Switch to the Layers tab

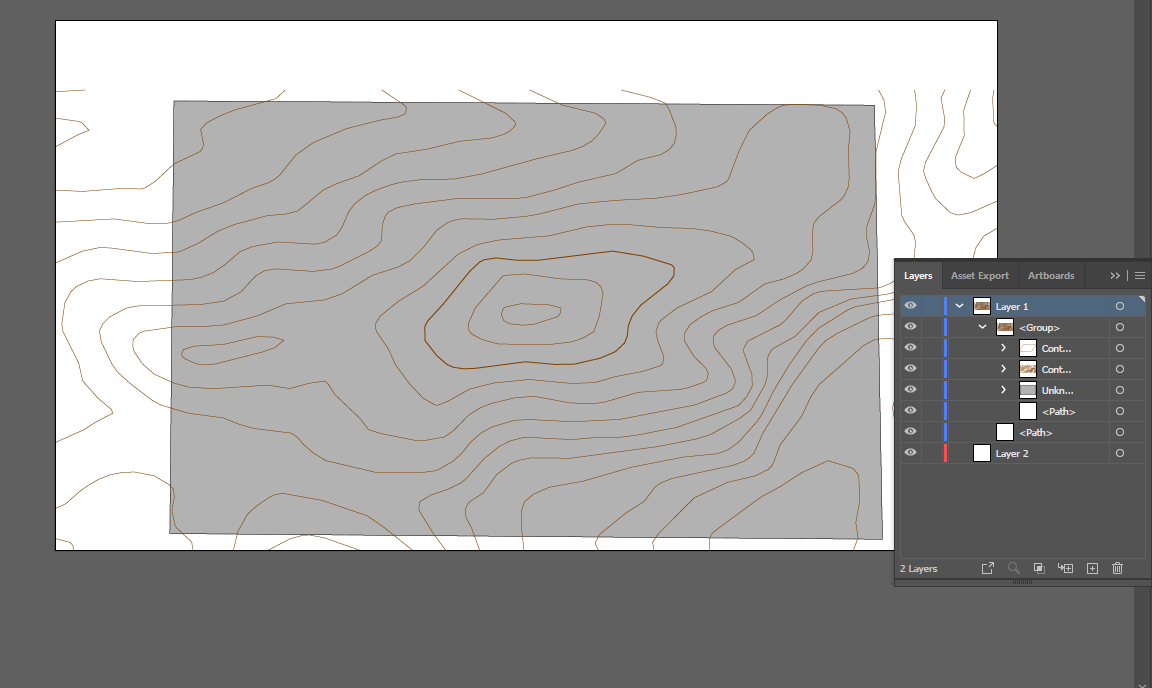coord(918,276)
